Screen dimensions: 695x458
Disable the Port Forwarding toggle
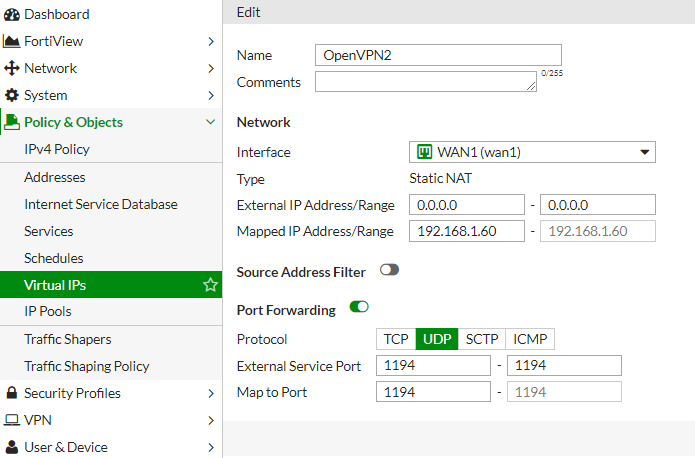pyautogui.click(x=359, y=307)
